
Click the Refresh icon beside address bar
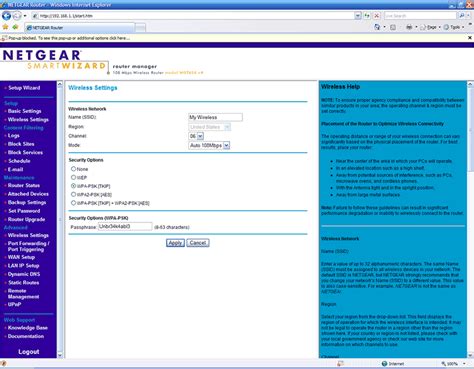(x=367, y=16)
